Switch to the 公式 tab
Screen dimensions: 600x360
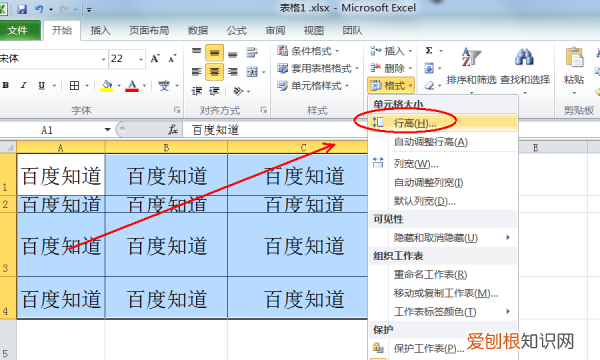point(236,31)
